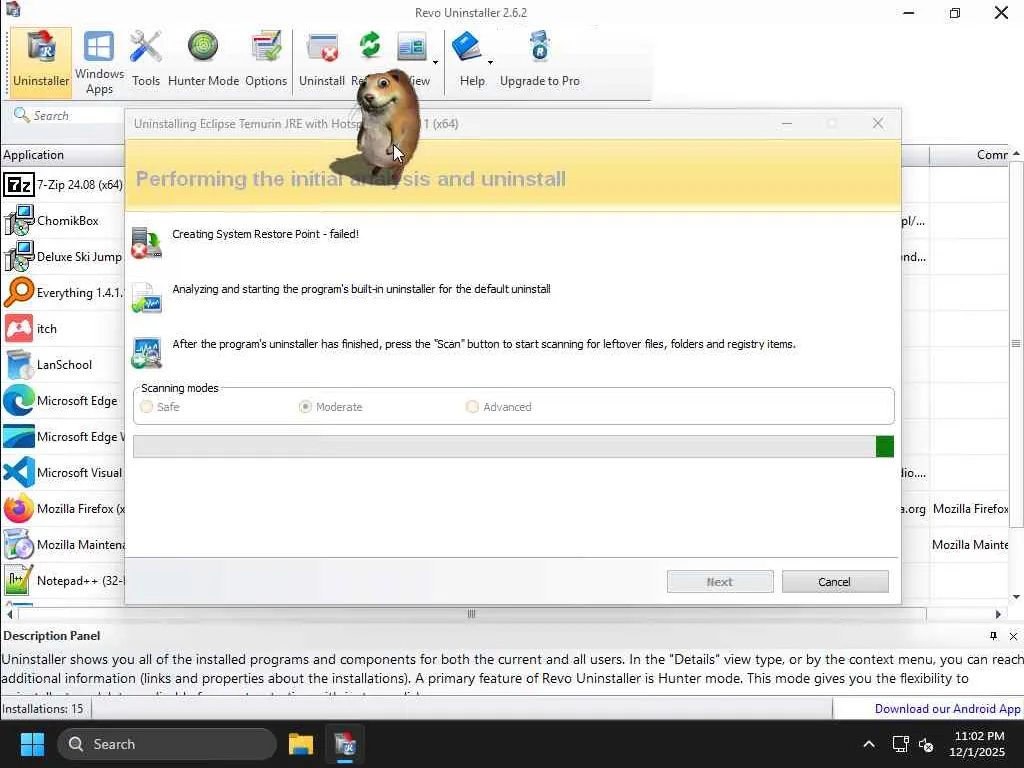Click the scan leftovers step icon
Screen dimensions: 1024x768
click(146, 353)
